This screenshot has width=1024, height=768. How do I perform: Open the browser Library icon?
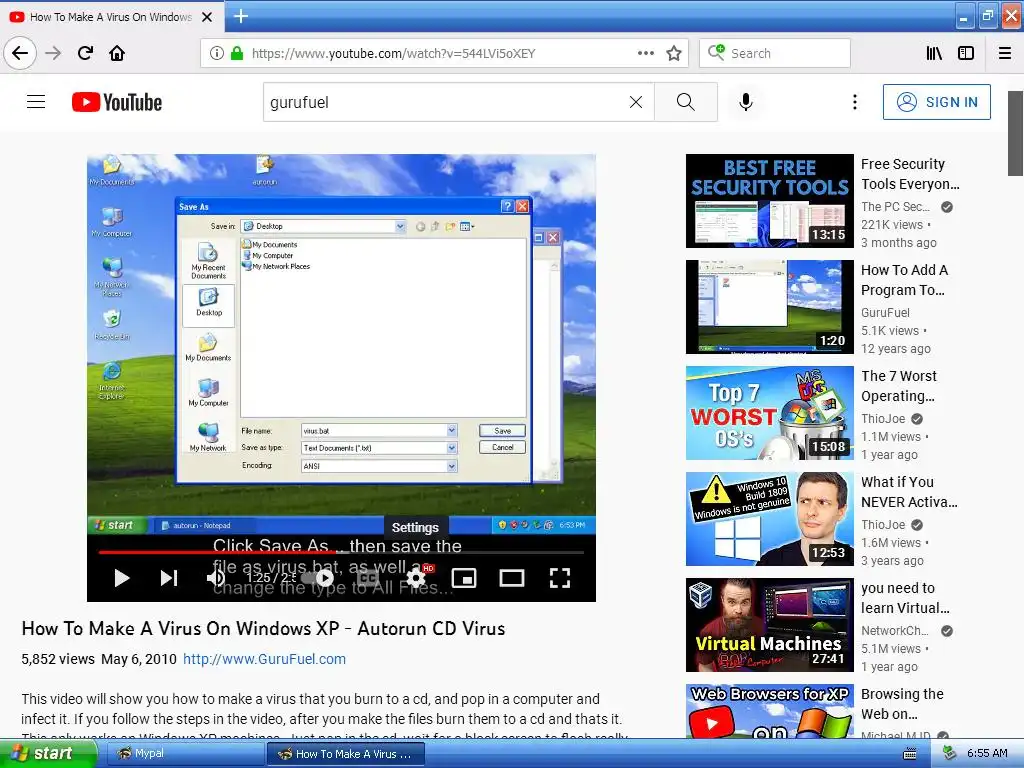point(935,53)
